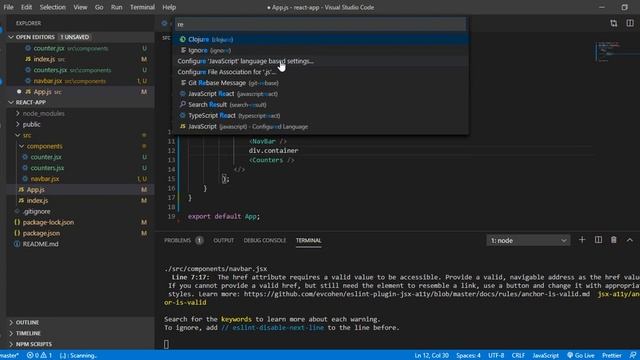Image resolution: width=640 pixels, height=360 pixels.
Task: Open the eslint-plugin-jsx-a11y GitHub link
Action: [417, 294]
